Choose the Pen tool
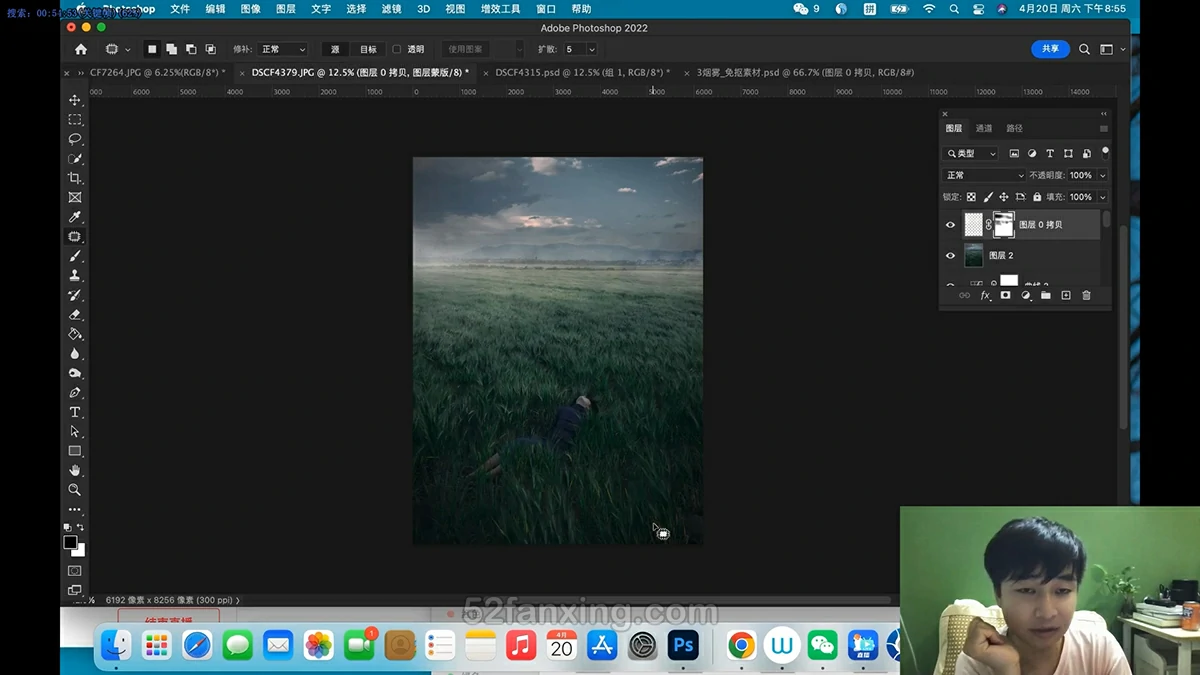 75,393
